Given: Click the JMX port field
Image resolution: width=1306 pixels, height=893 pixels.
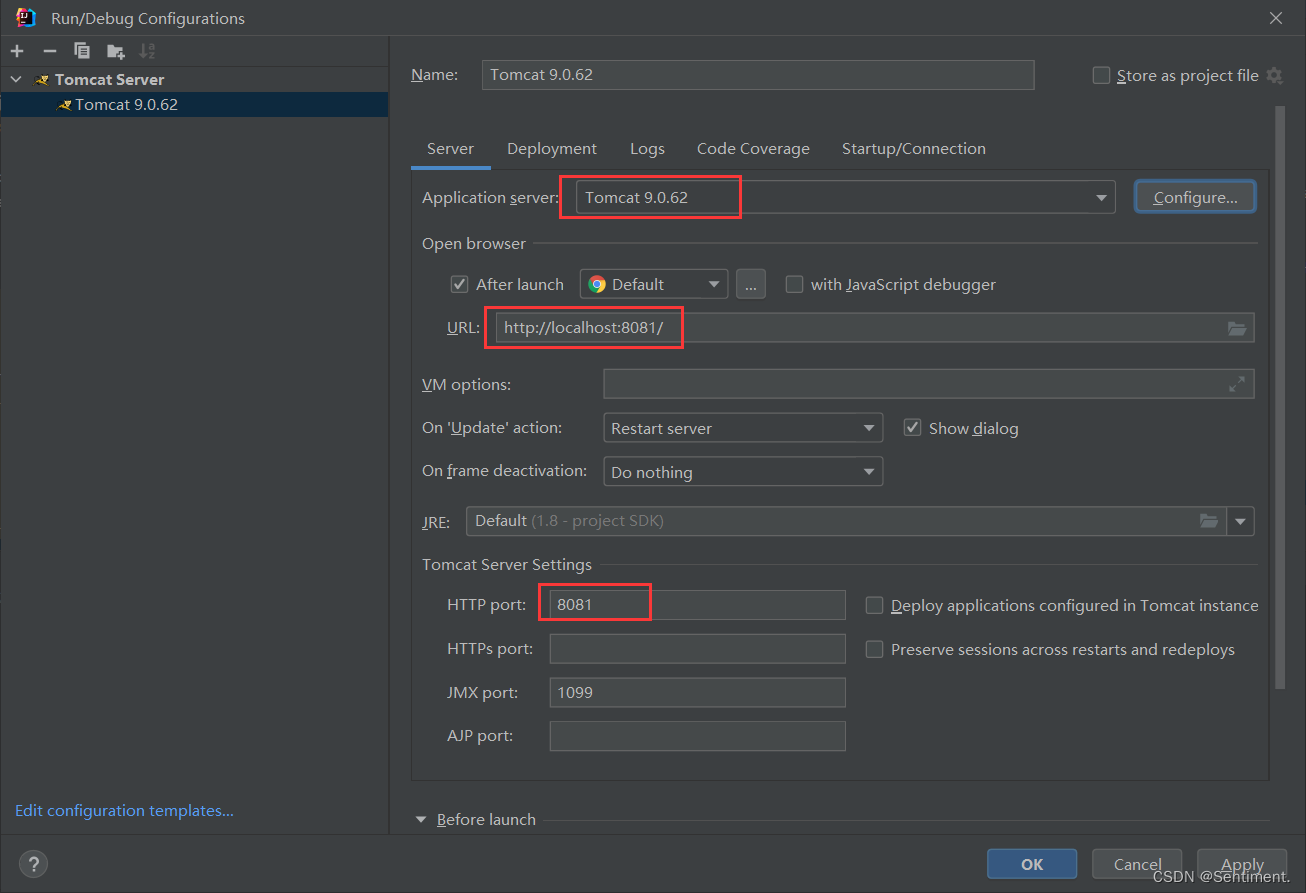Looking at the screenshot, I should [x=697, y=692].
